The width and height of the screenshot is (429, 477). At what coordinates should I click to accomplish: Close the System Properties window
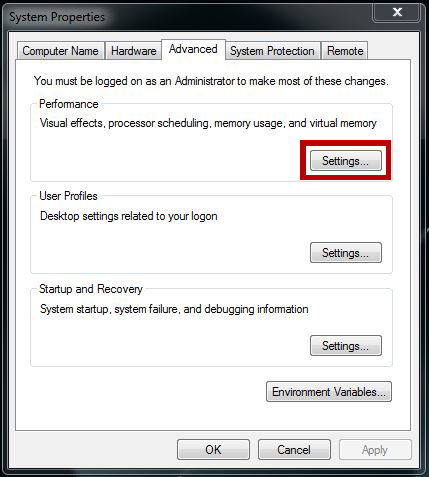[397, 12]
